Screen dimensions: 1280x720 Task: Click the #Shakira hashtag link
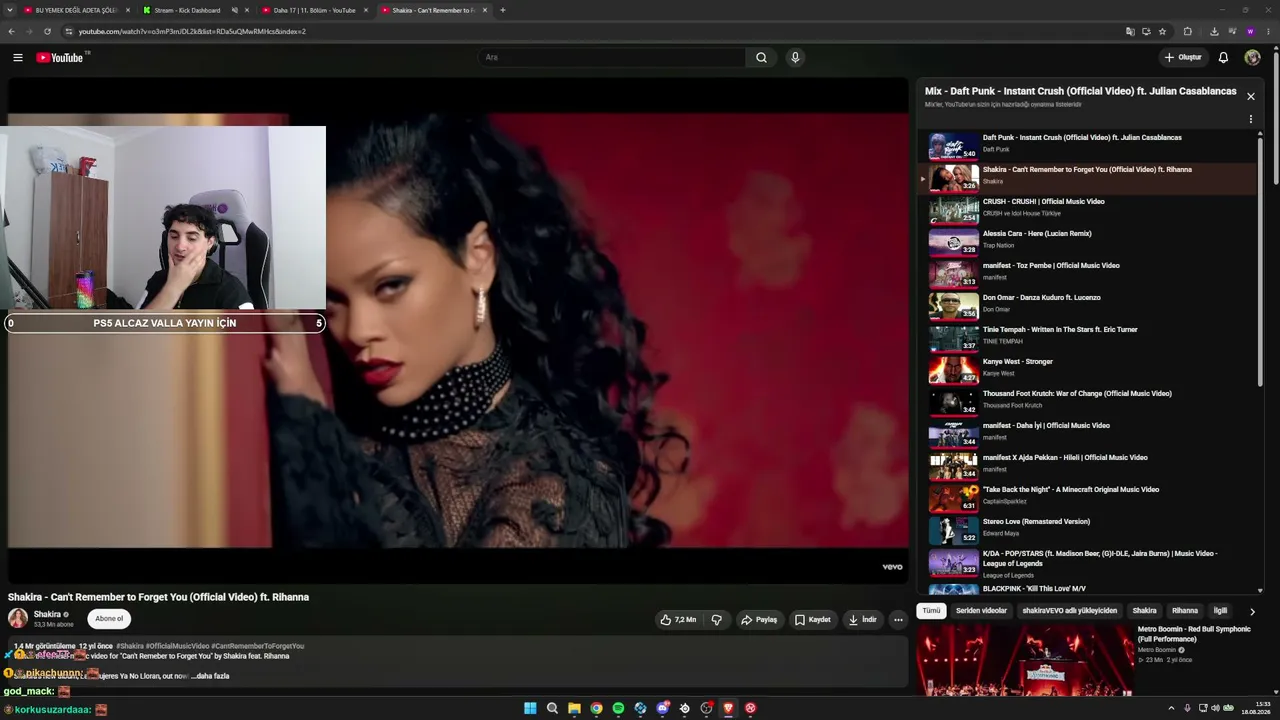130,646
